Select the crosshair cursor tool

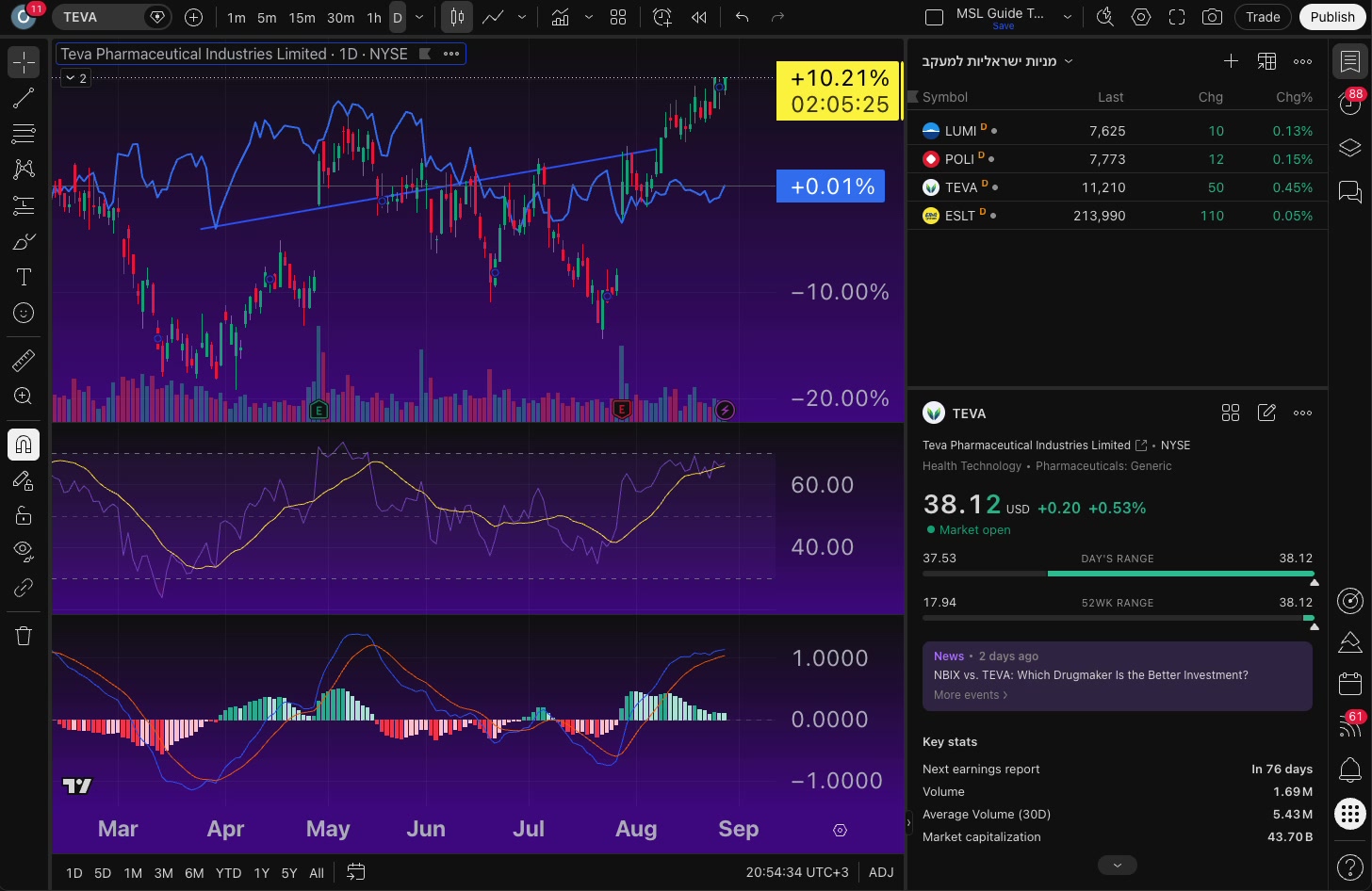point(24,62)
